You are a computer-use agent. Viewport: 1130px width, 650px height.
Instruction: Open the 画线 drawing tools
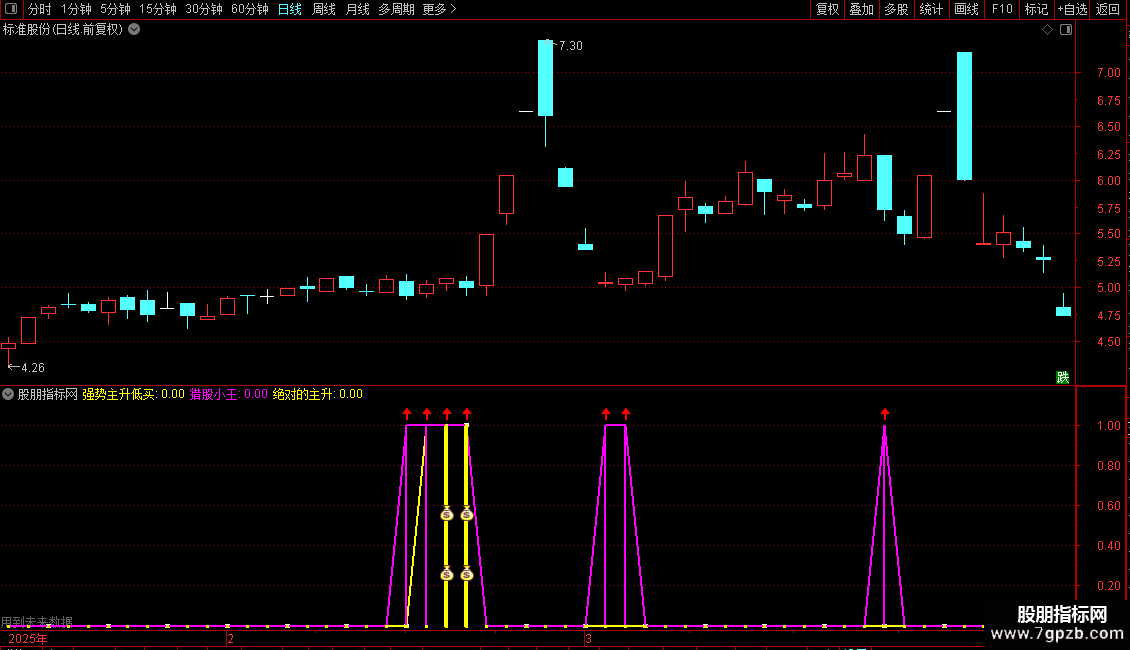[x=966, y=9]
